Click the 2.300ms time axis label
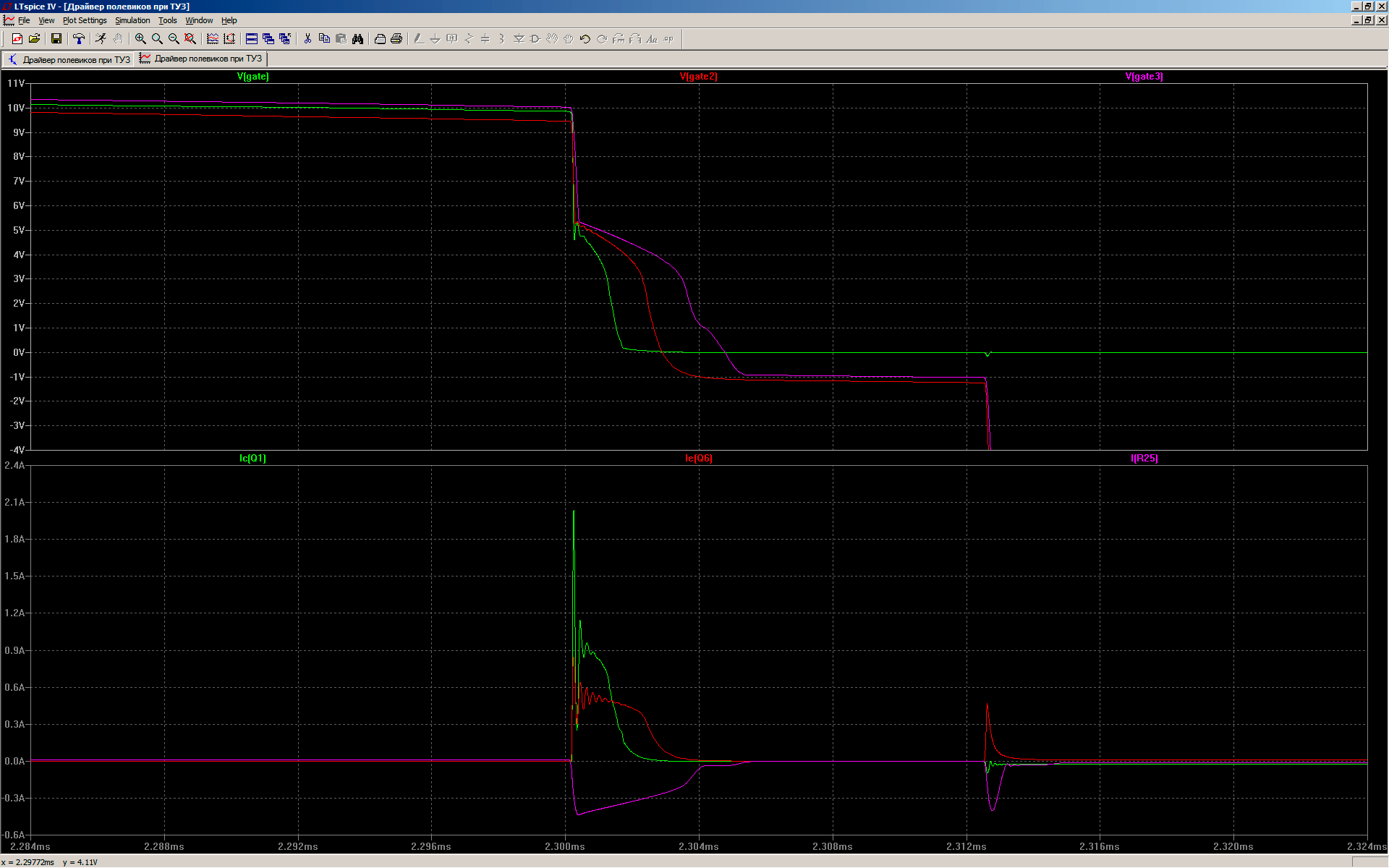The width and height of the screenshot is (1389, 868). pyautogui.click(x=565, y=847)
